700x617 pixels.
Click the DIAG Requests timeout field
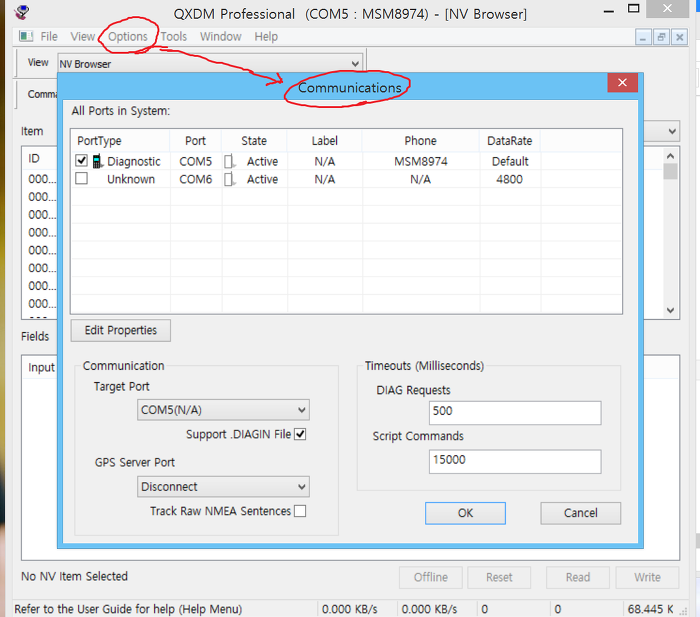pyautogui.click(x=515, y=413)
